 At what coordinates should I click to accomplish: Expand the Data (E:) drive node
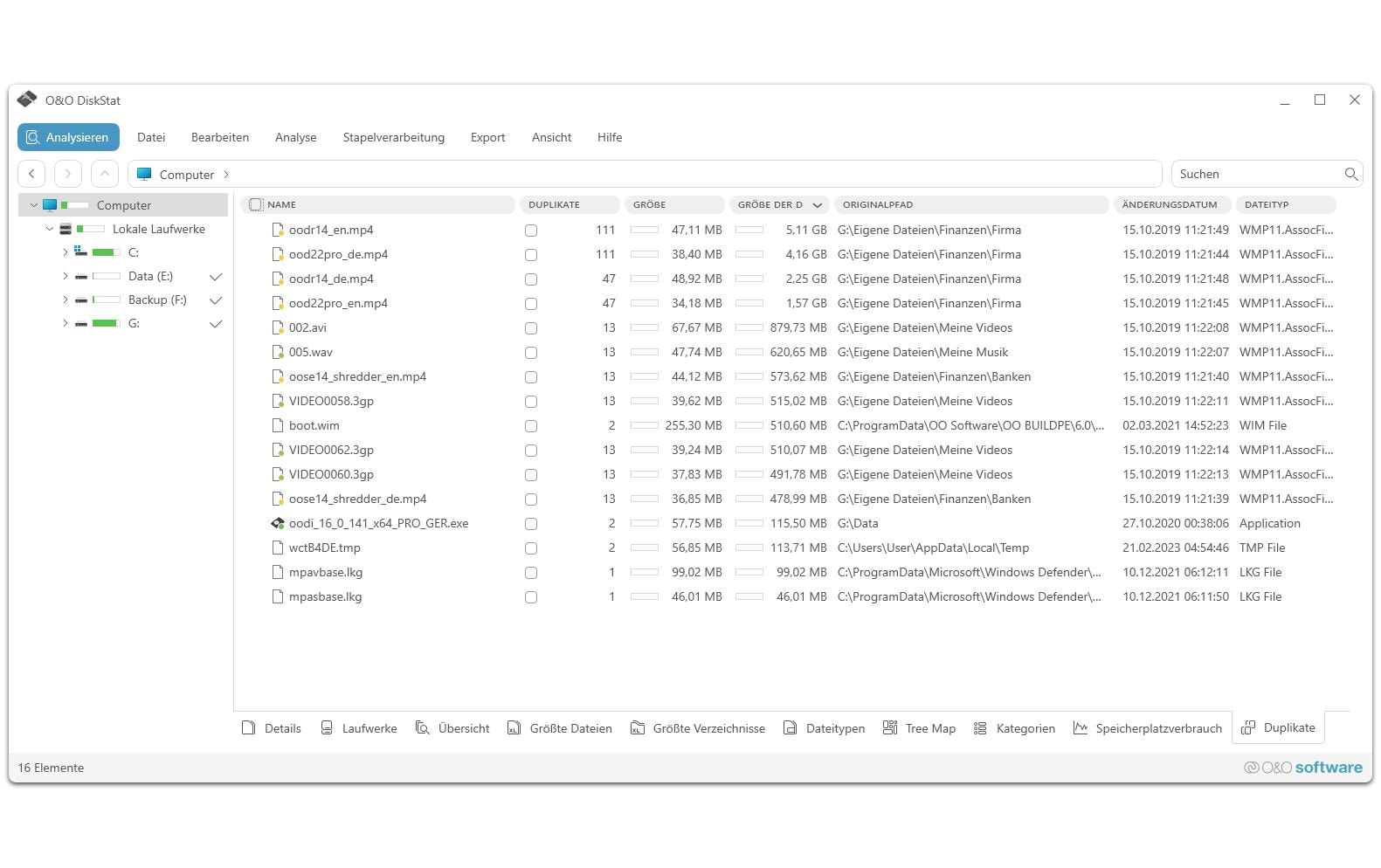pyautogui.click(x=65, y=276)
